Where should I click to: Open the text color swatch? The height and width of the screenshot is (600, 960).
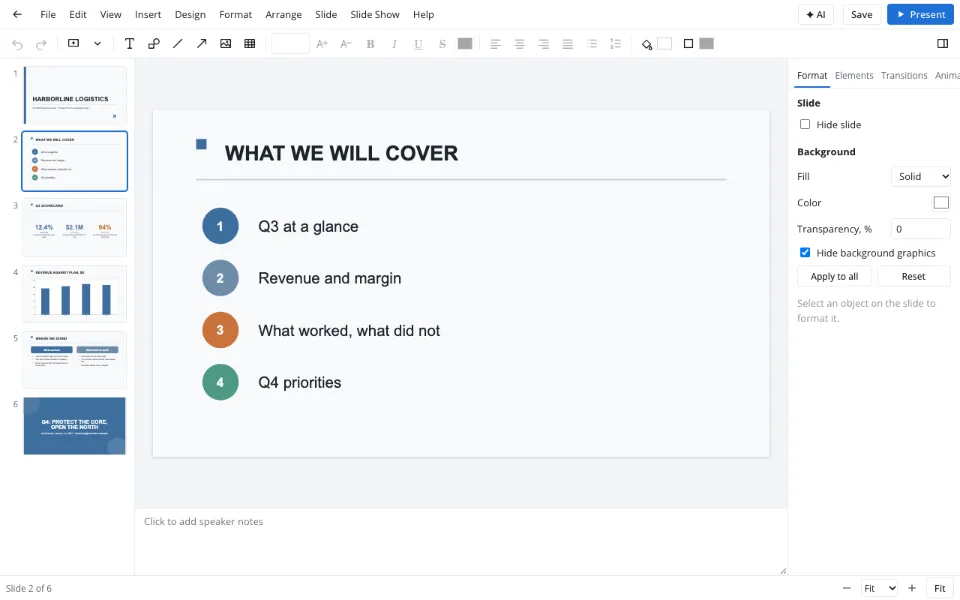pos(465,43)
